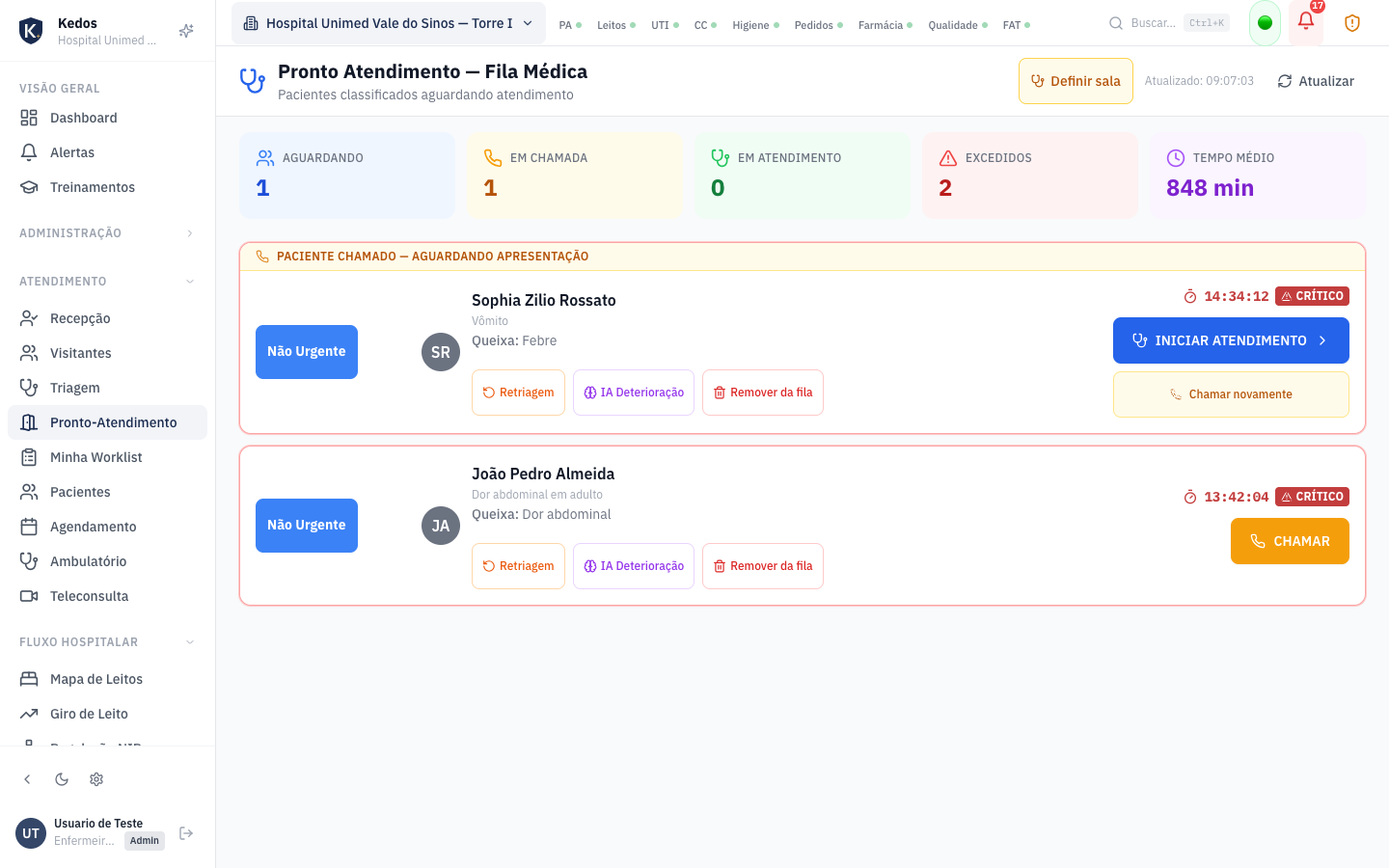Go to Treinamentos
Screen dimensions: 1389x868
(x=107, y=187)
